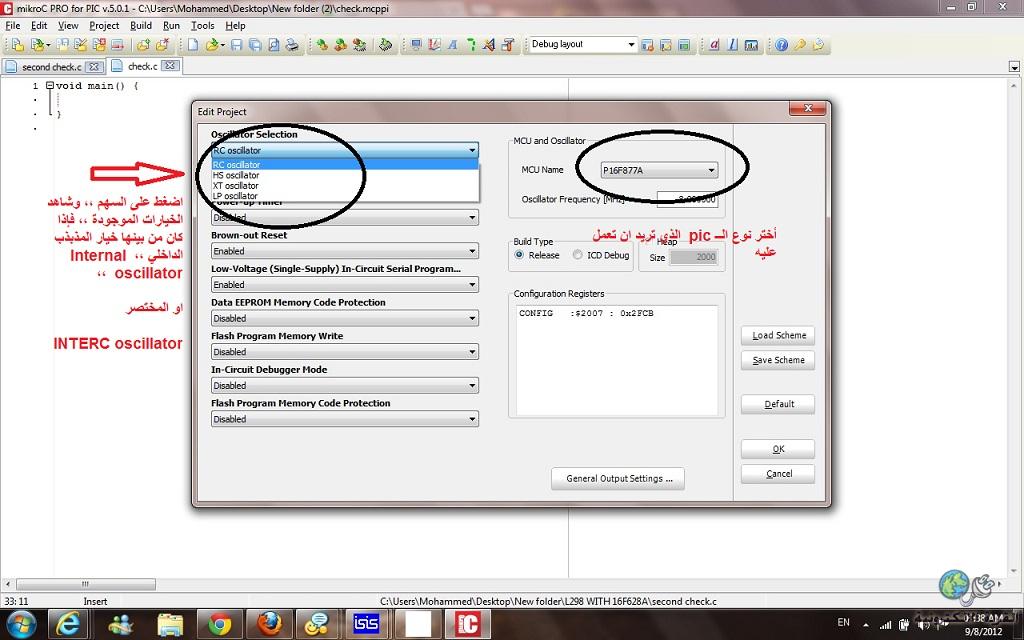Open the In-Circuit Debugger Mode dropdown
The height and width of the screenshot is (640, 1024).
[345, 385]
